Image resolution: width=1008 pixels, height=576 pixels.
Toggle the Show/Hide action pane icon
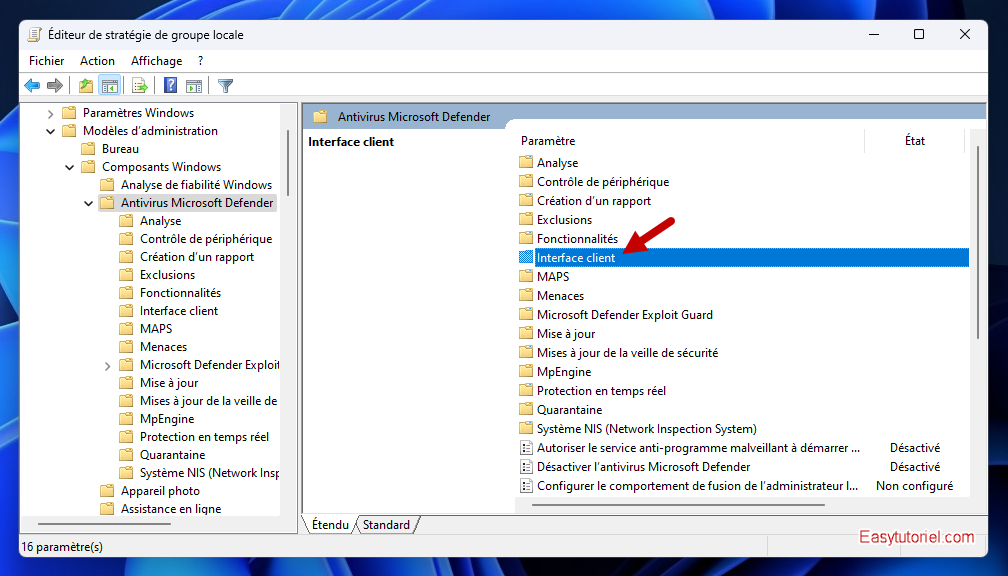(x=194, y=86)
